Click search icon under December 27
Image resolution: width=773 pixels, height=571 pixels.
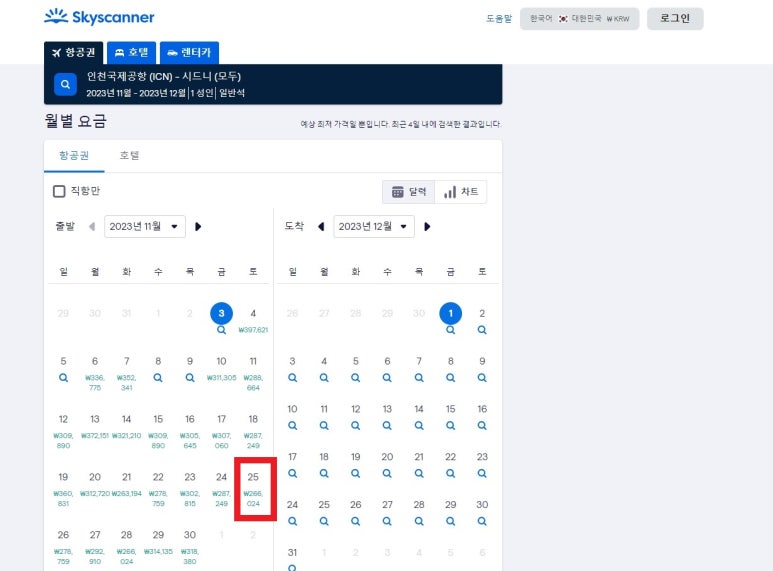click(x=387, y=521)
